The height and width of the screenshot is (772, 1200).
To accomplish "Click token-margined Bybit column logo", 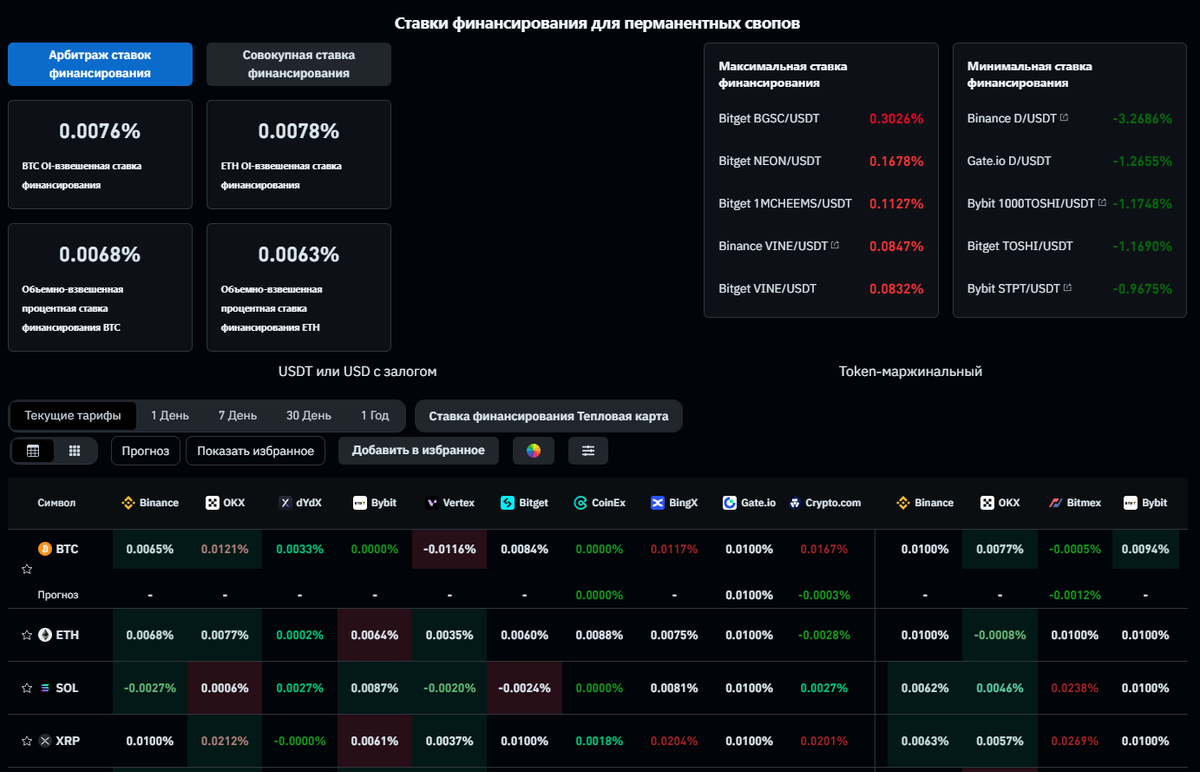I will (x=1130, y=503).
